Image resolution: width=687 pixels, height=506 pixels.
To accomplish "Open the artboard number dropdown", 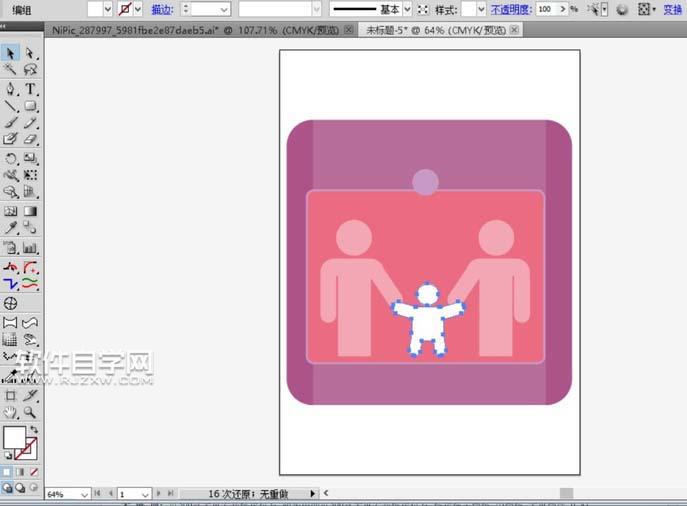I will [x=145, y=494].
